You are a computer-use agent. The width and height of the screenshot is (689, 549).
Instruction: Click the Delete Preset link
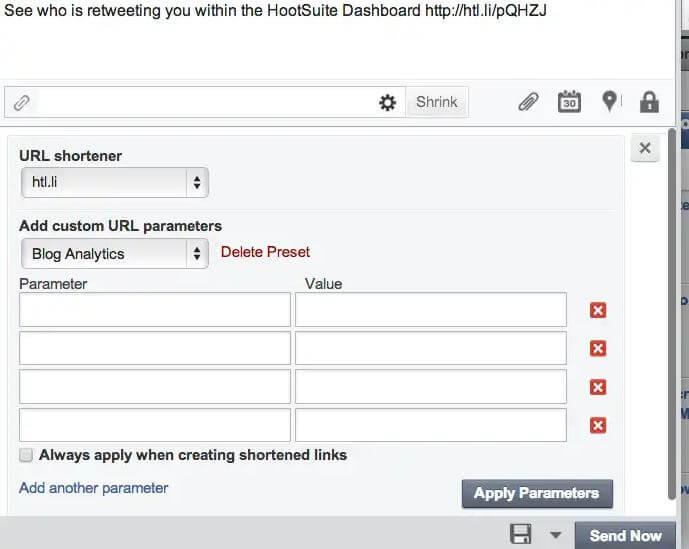[x=265, y=252]
